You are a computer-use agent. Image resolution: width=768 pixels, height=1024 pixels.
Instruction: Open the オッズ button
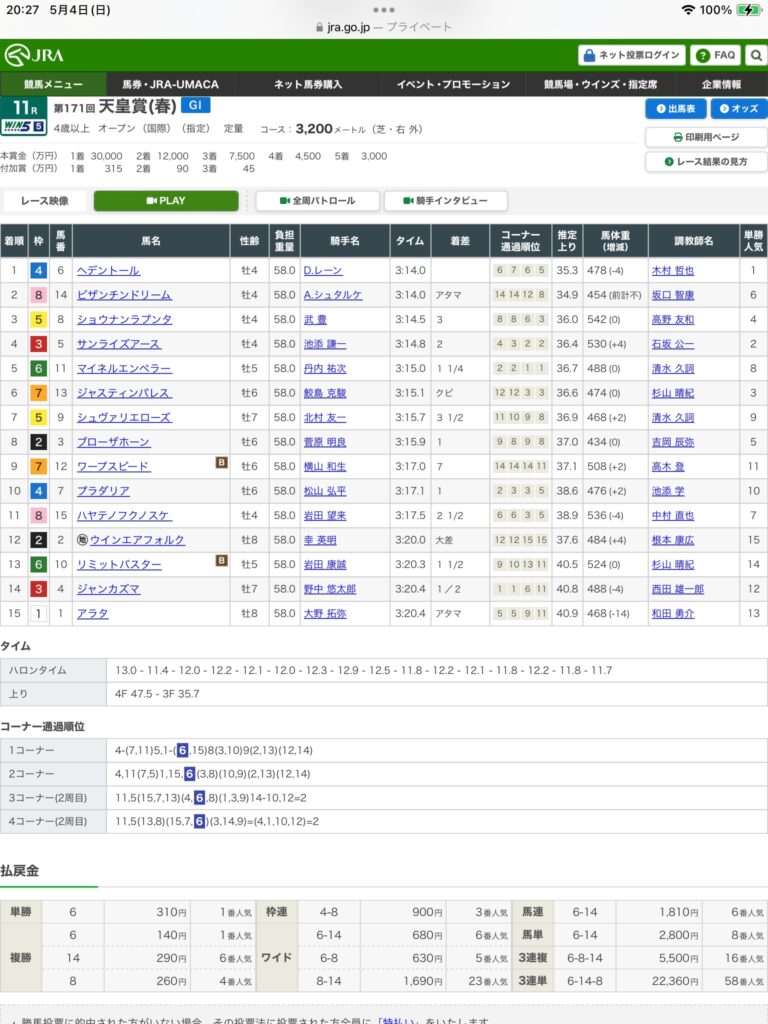coord(739,108)
